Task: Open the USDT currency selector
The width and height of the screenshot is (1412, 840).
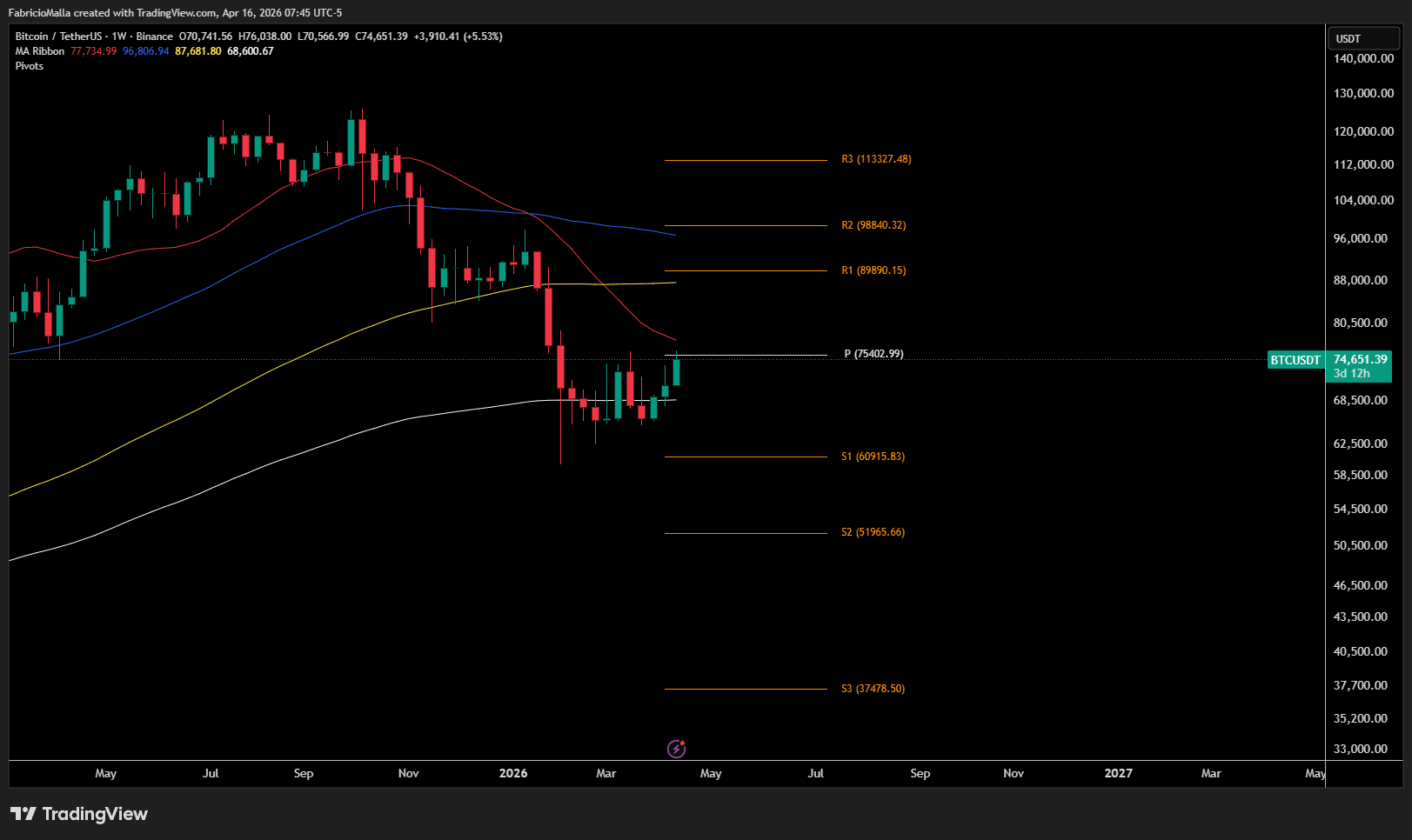Action: point(1362,39)
